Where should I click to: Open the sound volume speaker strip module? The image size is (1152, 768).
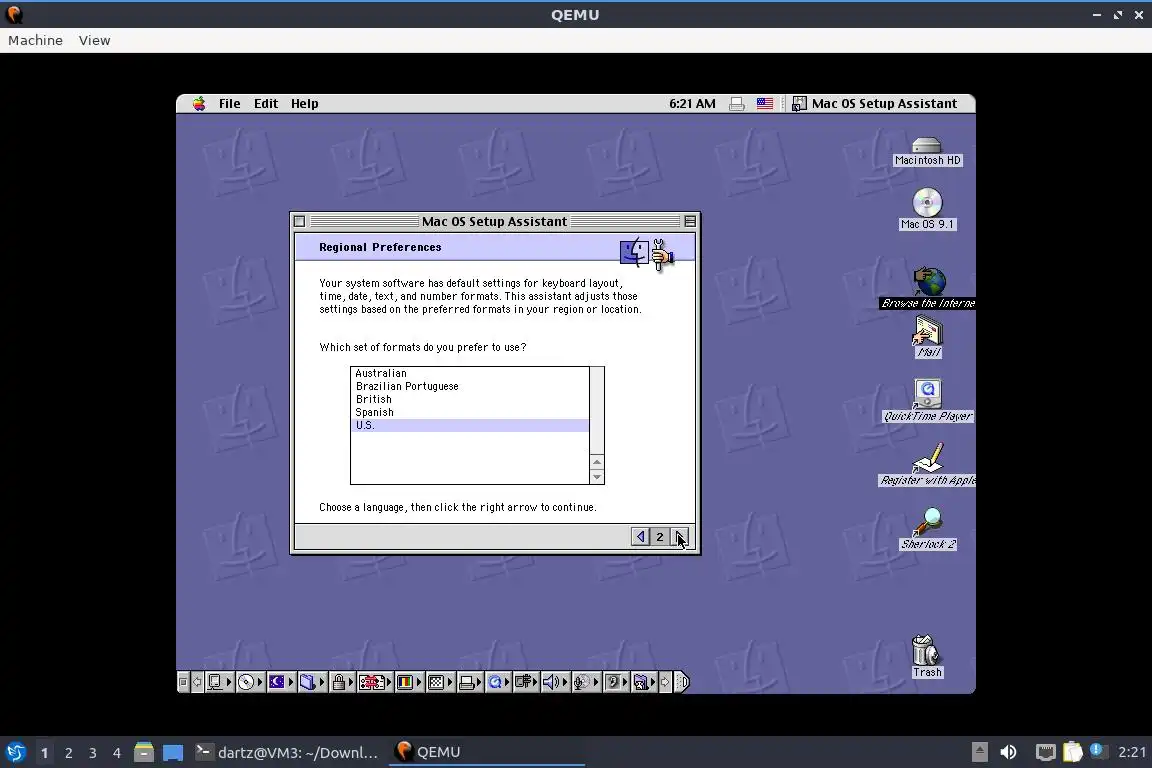[555, 682]
